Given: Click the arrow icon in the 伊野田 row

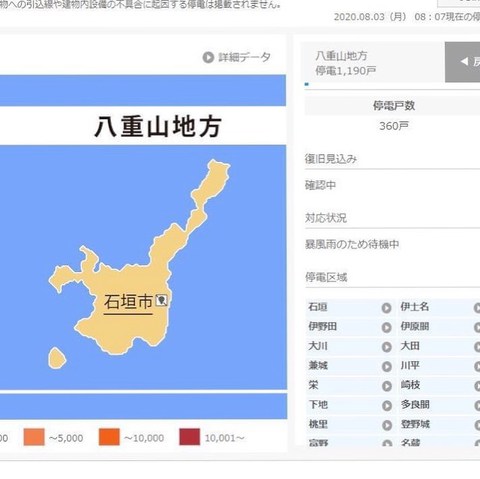Looking at the screenshot, I should click(x=386, y=327).
